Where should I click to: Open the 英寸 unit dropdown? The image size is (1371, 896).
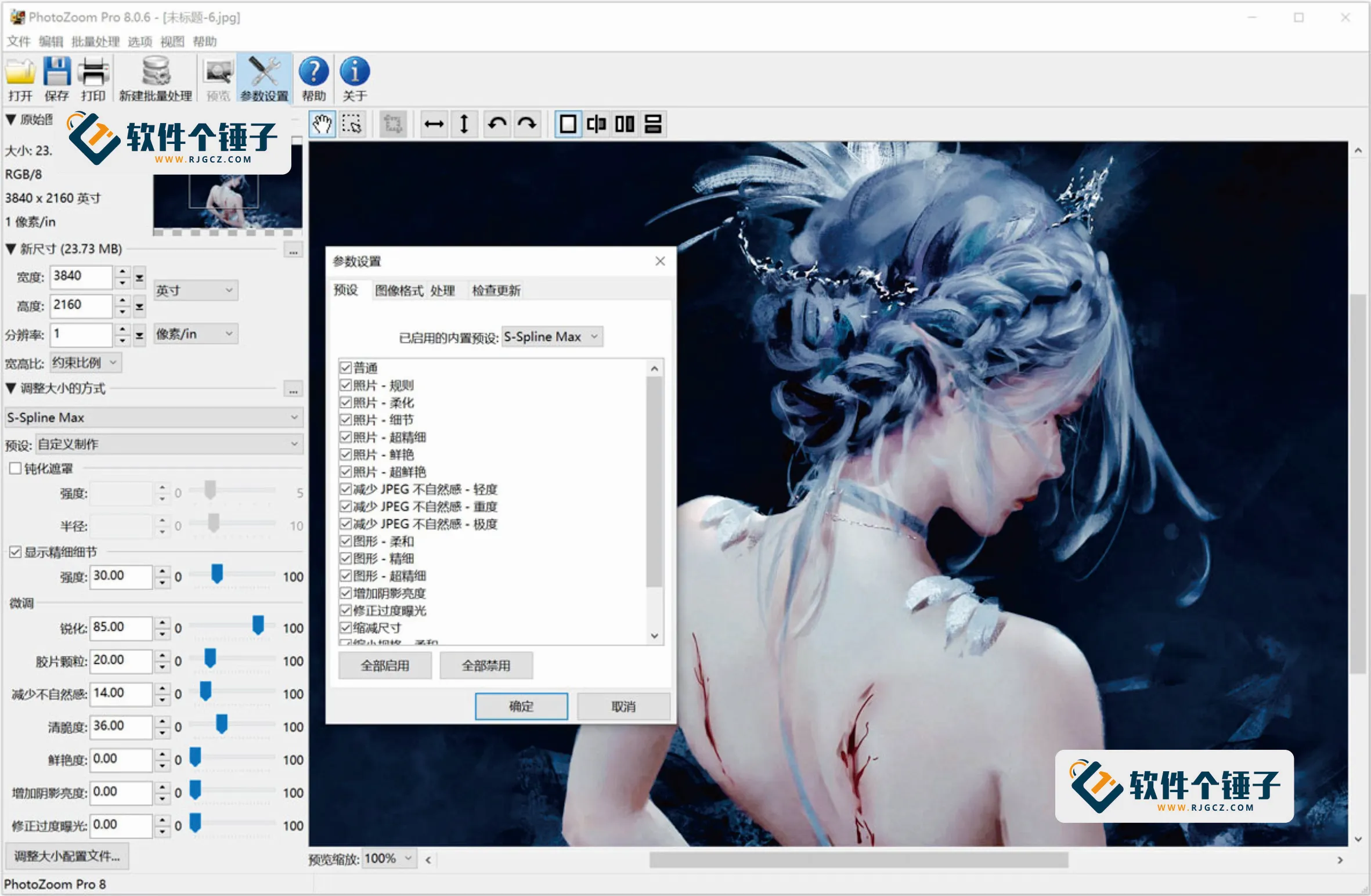click(x=196, y=290)
